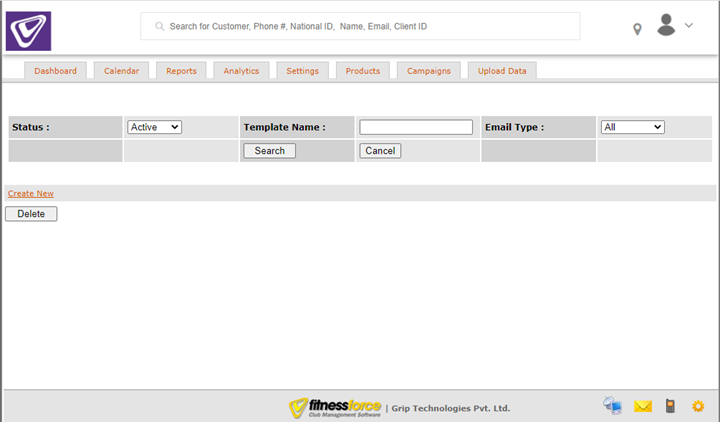Click the Cancel button
Image resolution: width=720 pixels, height=422 pixels.
(380, 151)
